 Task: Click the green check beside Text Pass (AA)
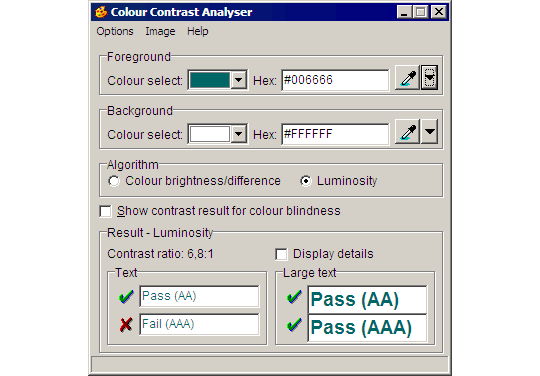(x=126, y=296)
